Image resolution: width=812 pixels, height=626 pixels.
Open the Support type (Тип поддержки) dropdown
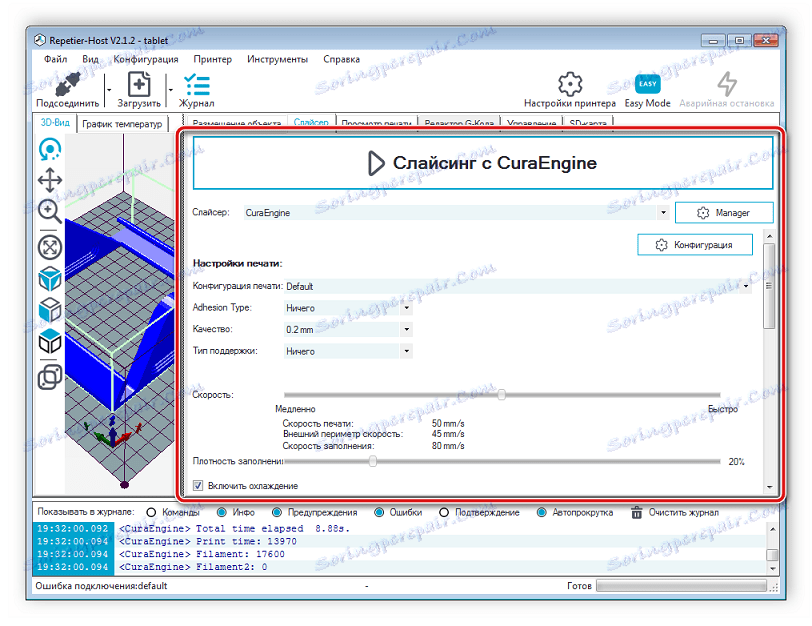tap(407, 351)
